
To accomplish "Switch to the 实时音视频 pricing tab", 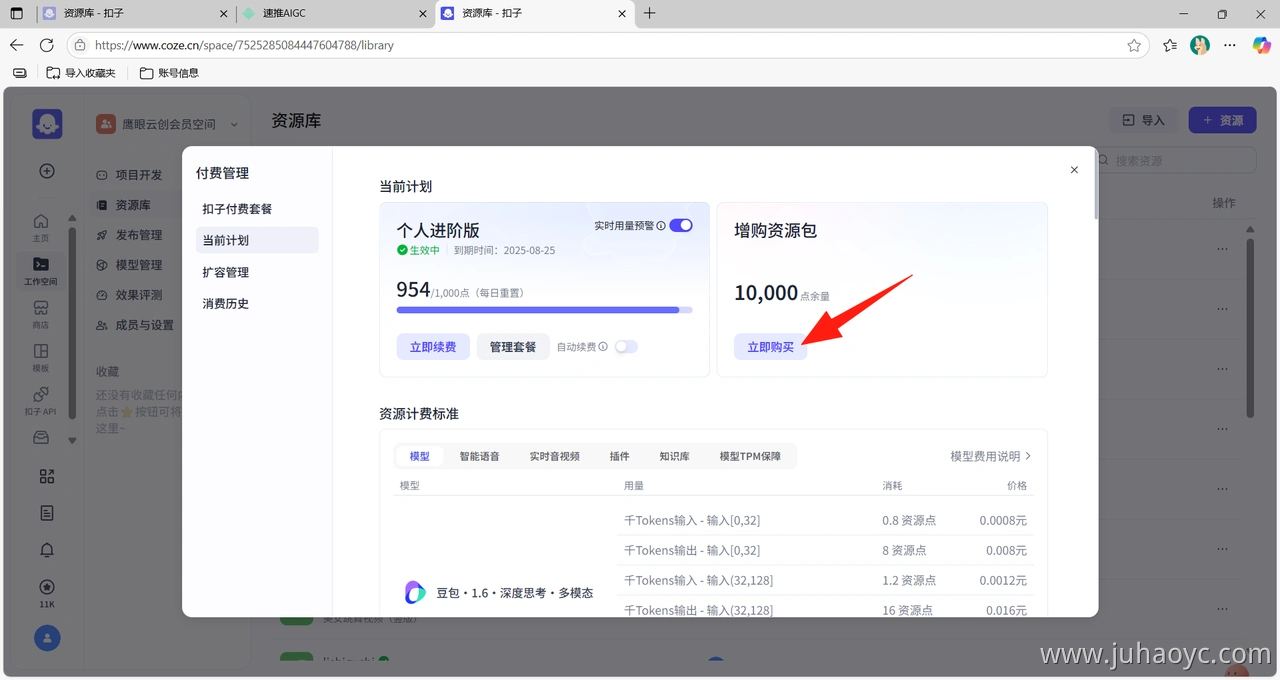I will coord(555,456).
